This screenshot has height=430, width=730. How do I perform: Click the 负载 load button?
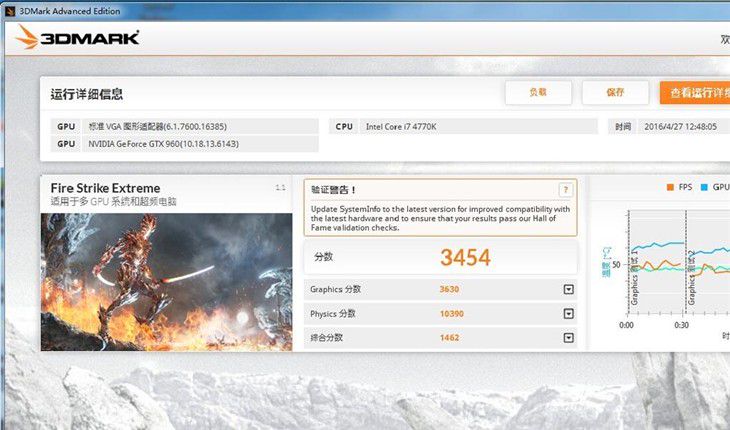[538, 92]
